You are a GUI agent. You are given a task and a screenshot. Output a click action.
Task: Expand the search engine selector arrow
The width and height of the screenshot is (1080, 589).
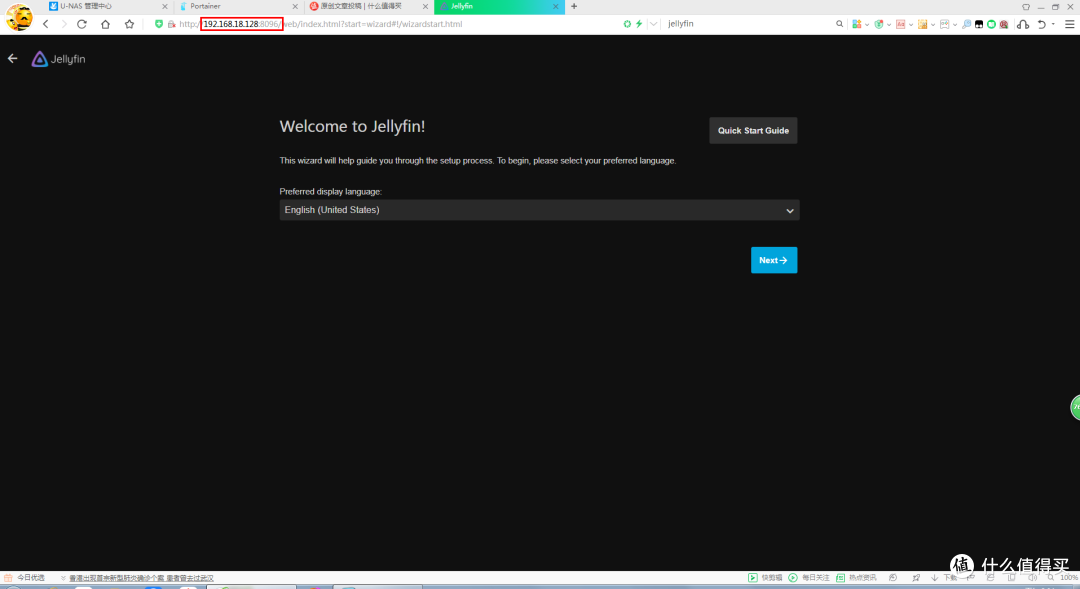tap(653, 24)
